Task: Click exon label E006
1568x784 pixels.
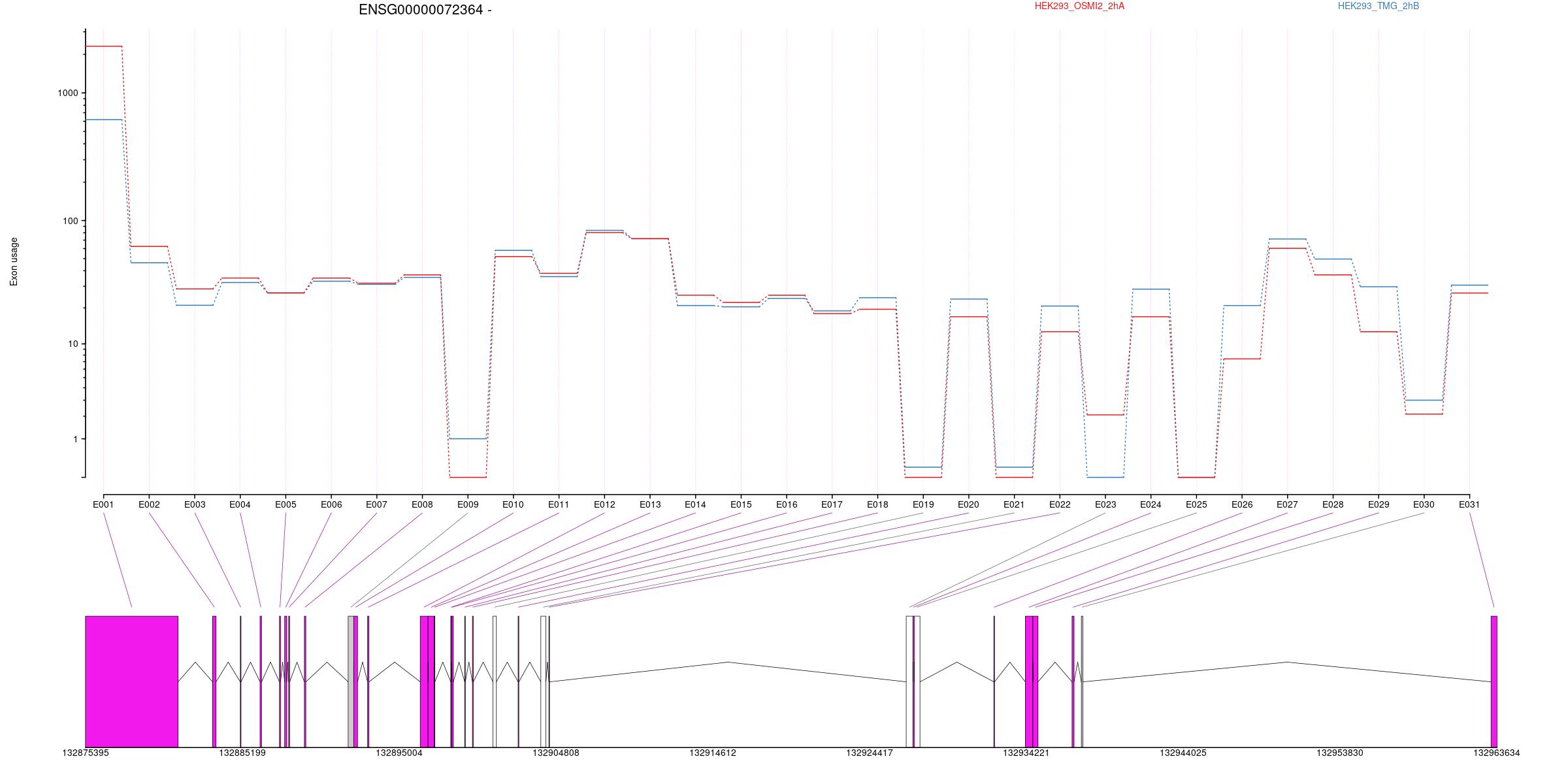Action: tap(331, 504)
